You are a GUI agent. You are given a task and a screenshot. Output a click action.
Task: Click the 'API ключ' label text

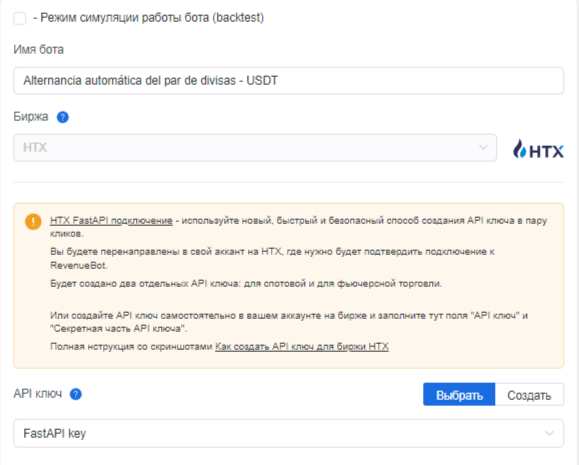coord(38,394)
